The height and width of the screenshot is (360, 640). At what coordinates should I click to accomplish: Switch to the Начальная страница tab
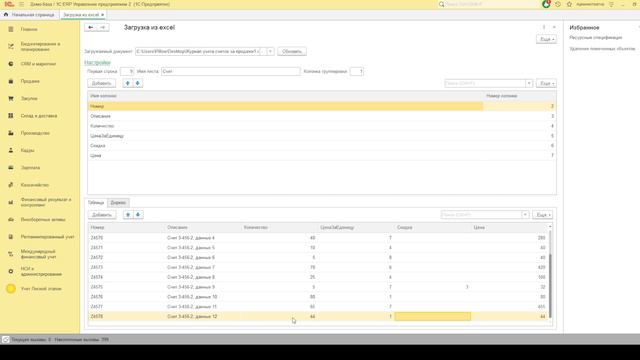coord(29,15)
